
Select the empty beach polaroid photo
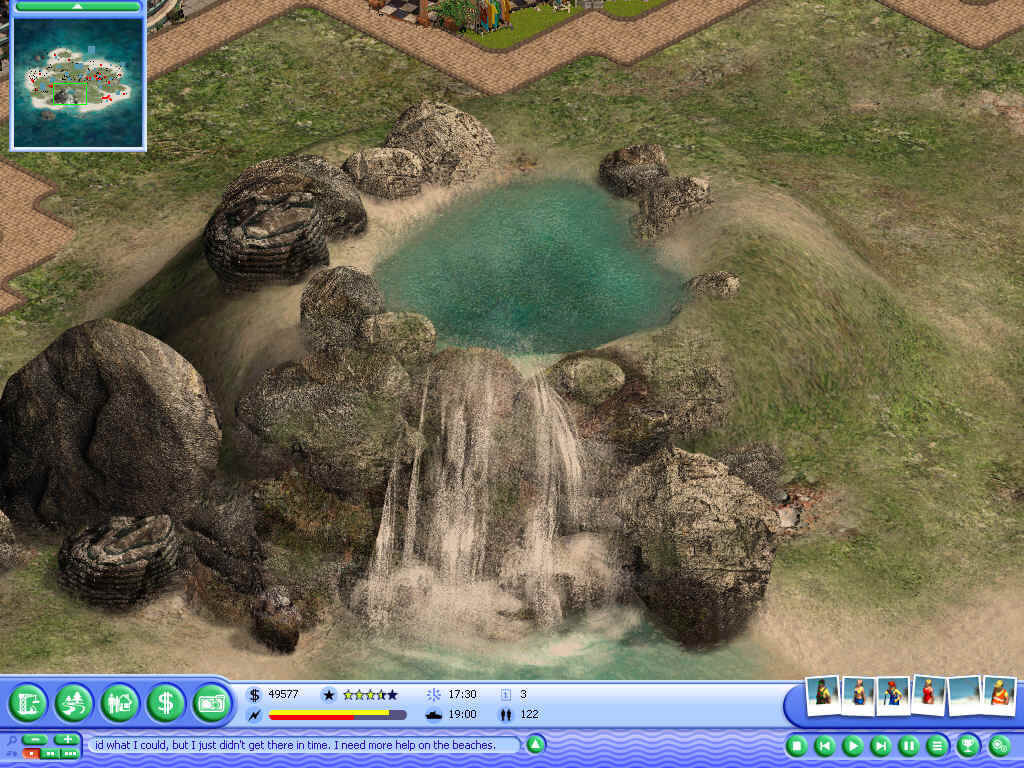click(964, 696)
